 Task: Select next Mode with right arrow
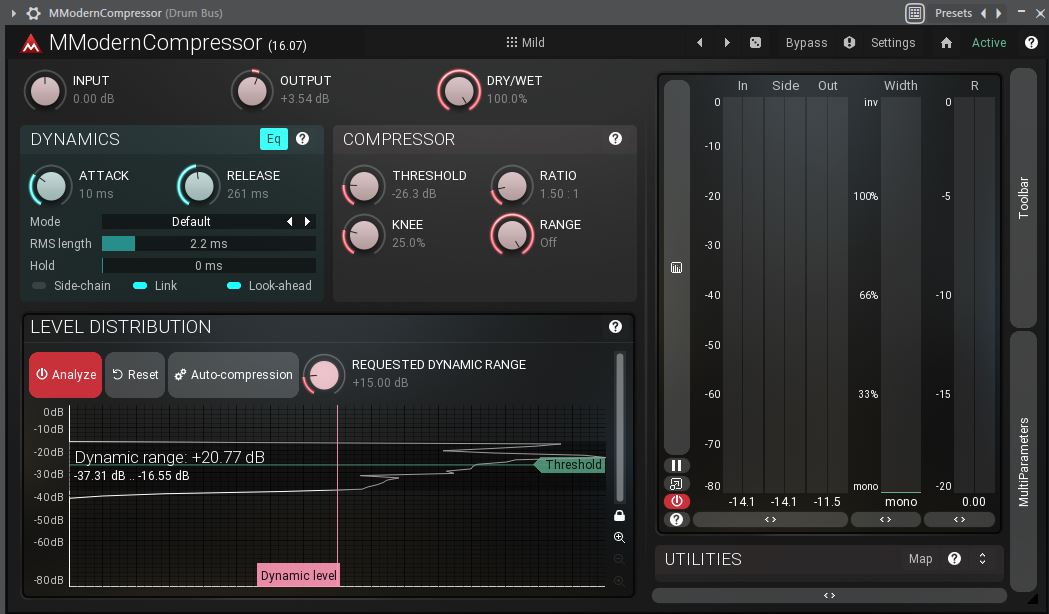307,221
